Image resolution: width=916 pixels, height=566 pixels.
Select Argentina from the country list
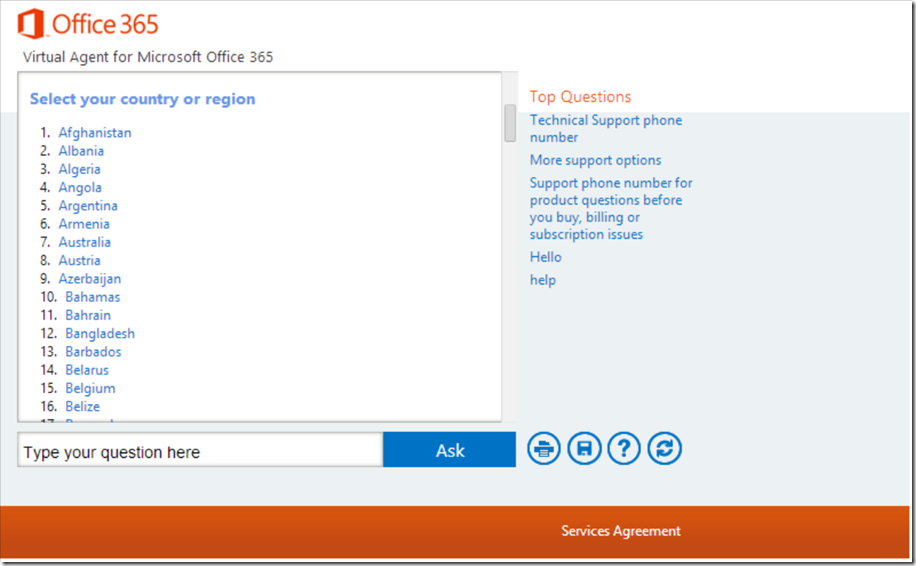point(88,206)
